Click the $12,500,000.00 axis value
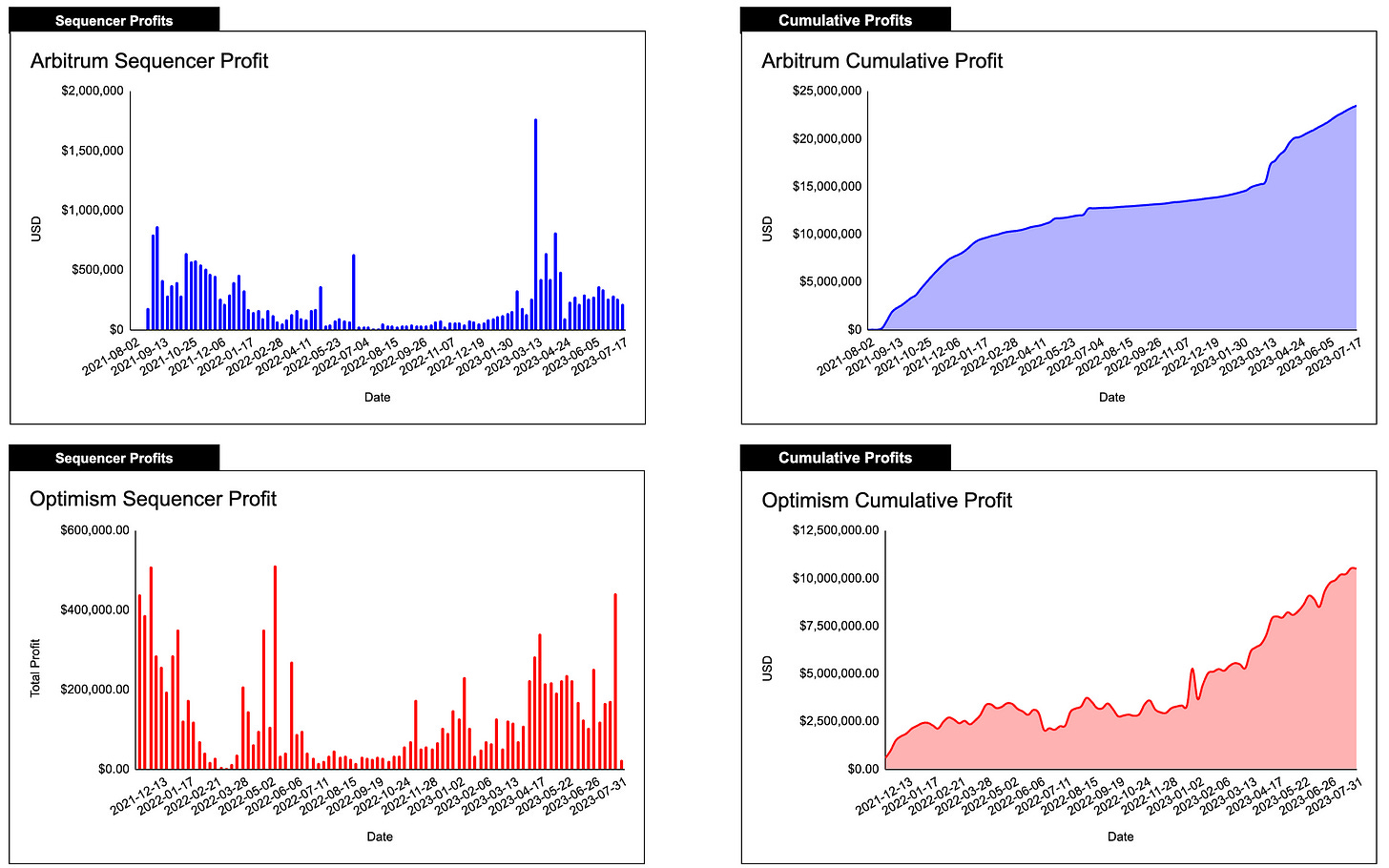The width and height of the screenshot is (1389, 868). [x=836, y=530]
